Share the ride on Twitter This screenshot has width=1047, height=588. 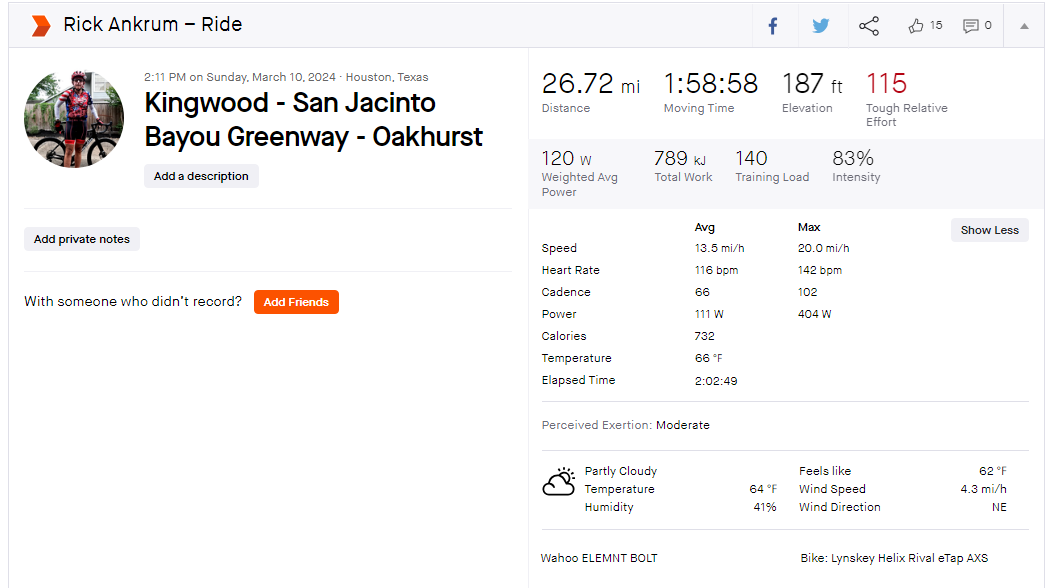coord(821,26)
